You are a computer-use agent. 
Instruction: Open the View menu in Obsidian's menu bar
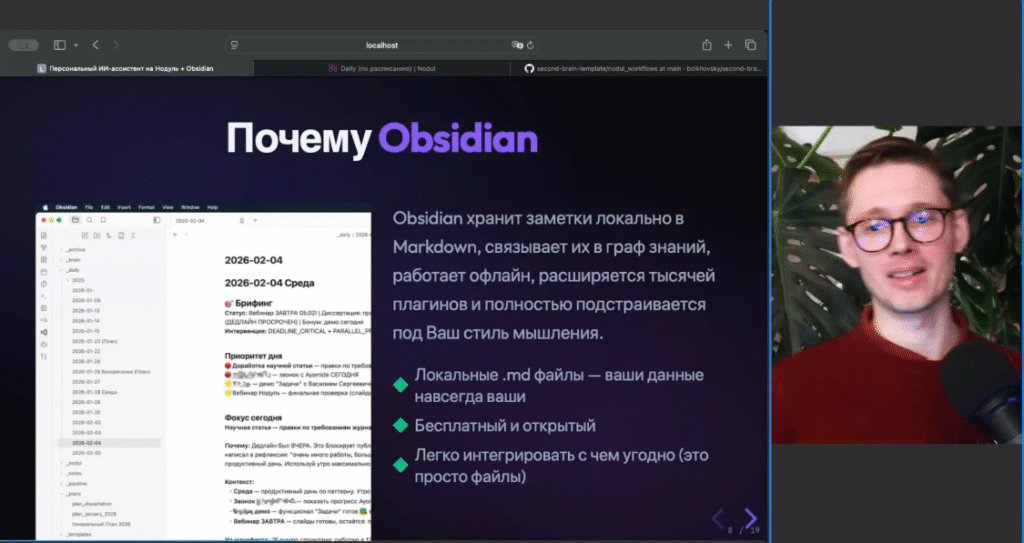pyautogui.click(x=168, y=207)
